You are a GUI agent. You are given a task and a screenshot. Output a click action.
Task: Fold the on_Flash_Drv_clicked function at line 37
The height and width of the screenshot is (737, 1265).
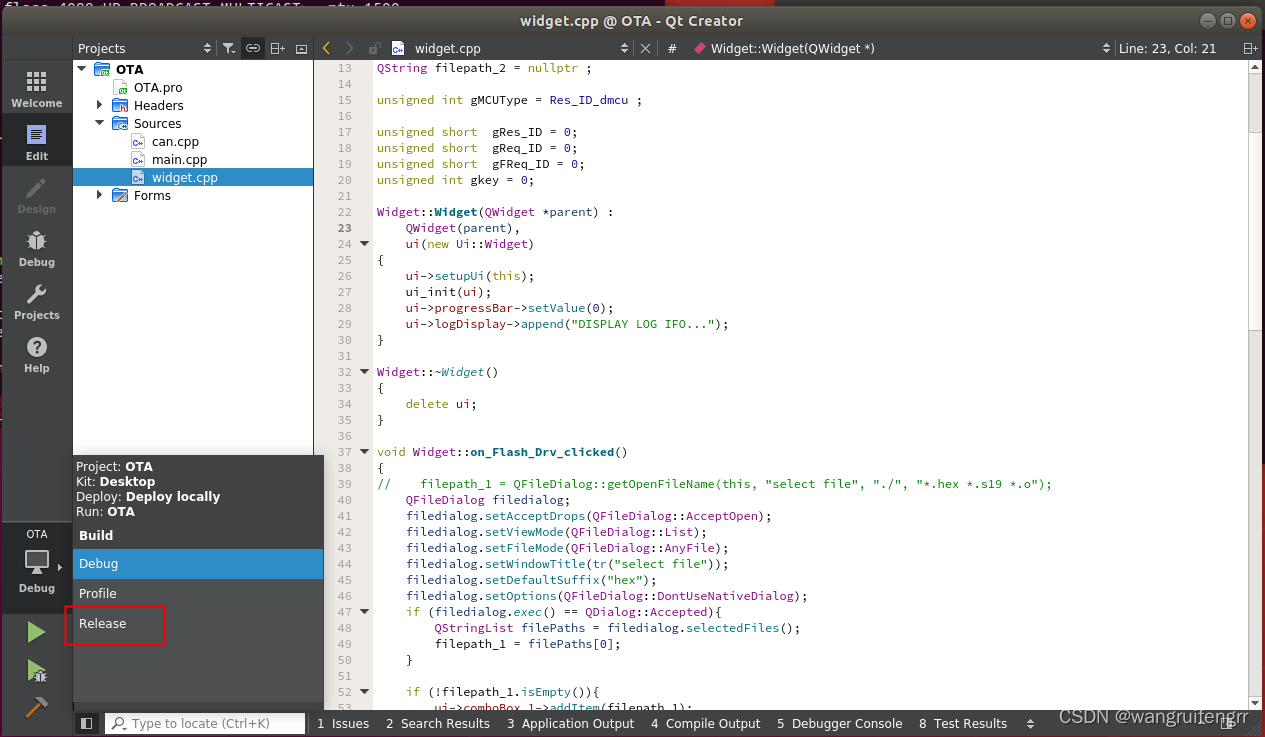pyautogui.click(x=365, y=451)
